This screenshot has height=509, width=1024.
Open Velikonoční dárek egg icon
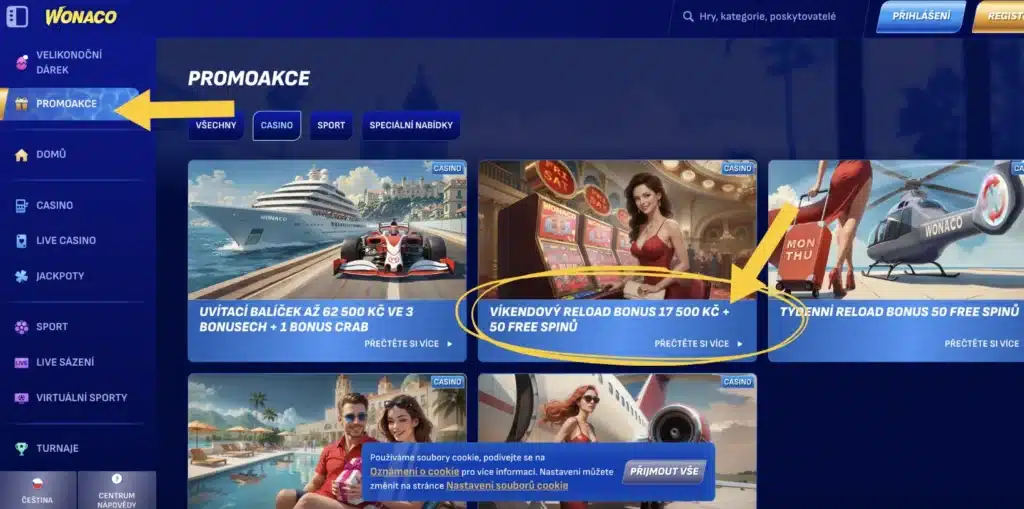21,62
